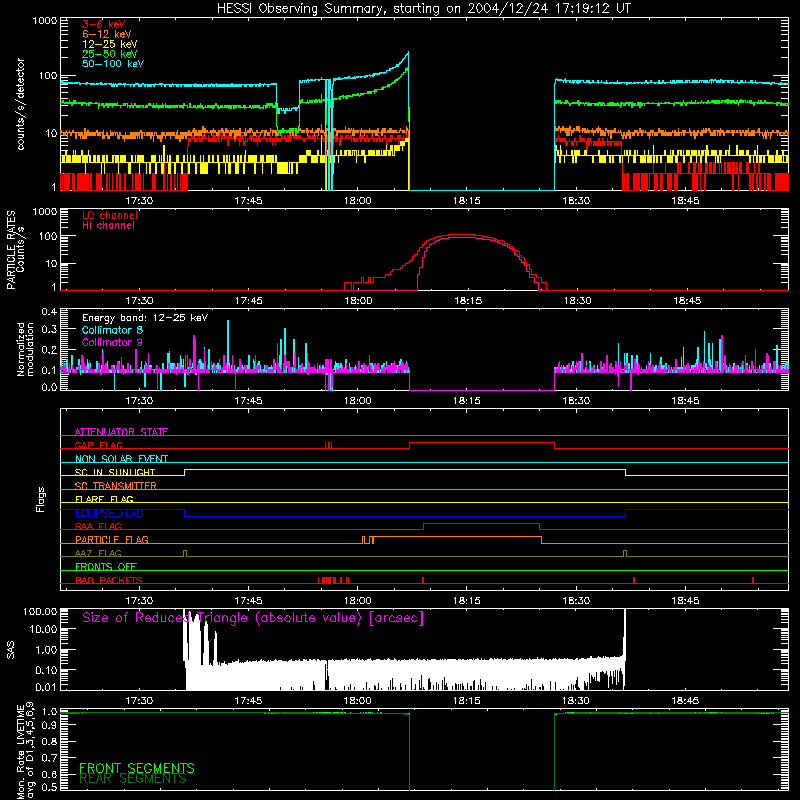Click the 18:00 tick under the count-rate plot

[x=358, y=201]
